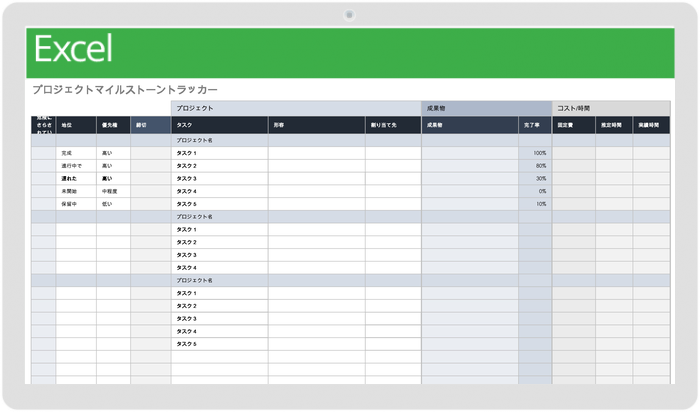
Task: Select the 保留中 status cell
Action: (76, 204)
